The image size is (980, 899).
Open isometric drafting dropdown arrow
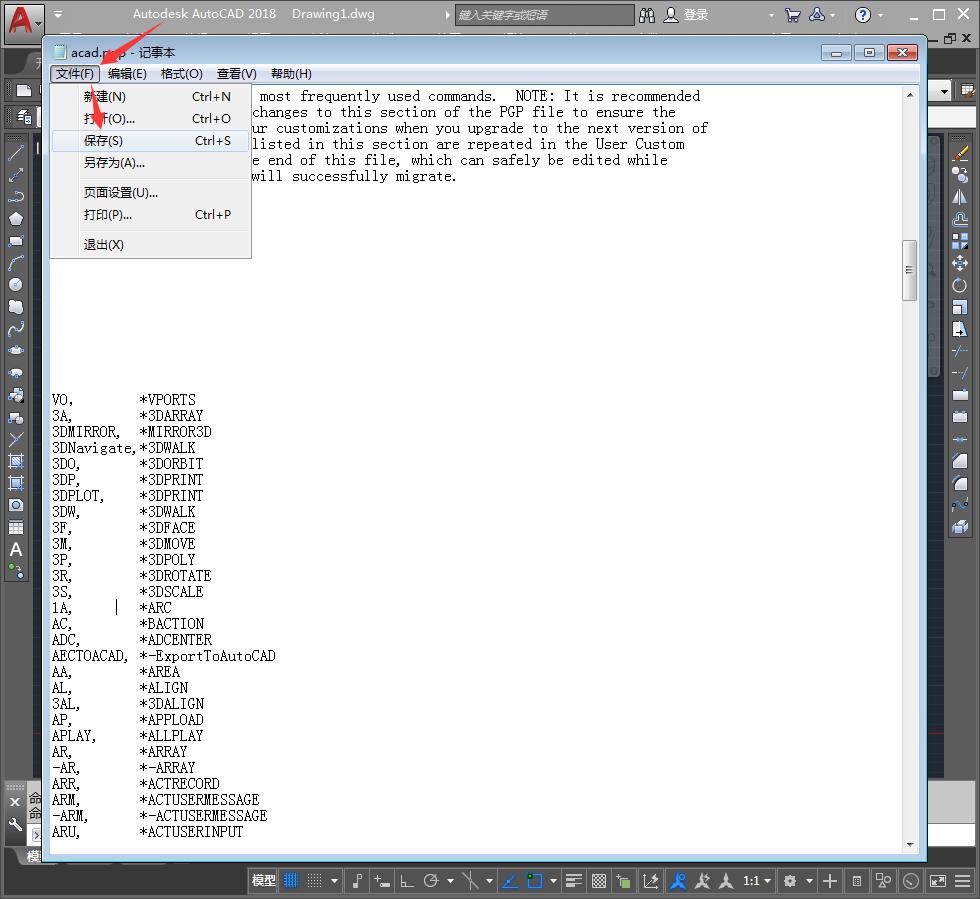point(489,881)
